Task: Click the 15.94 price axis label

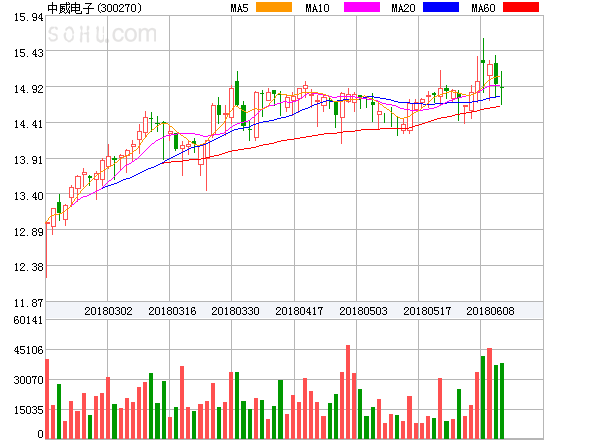Action: click(x=28, y=17)
